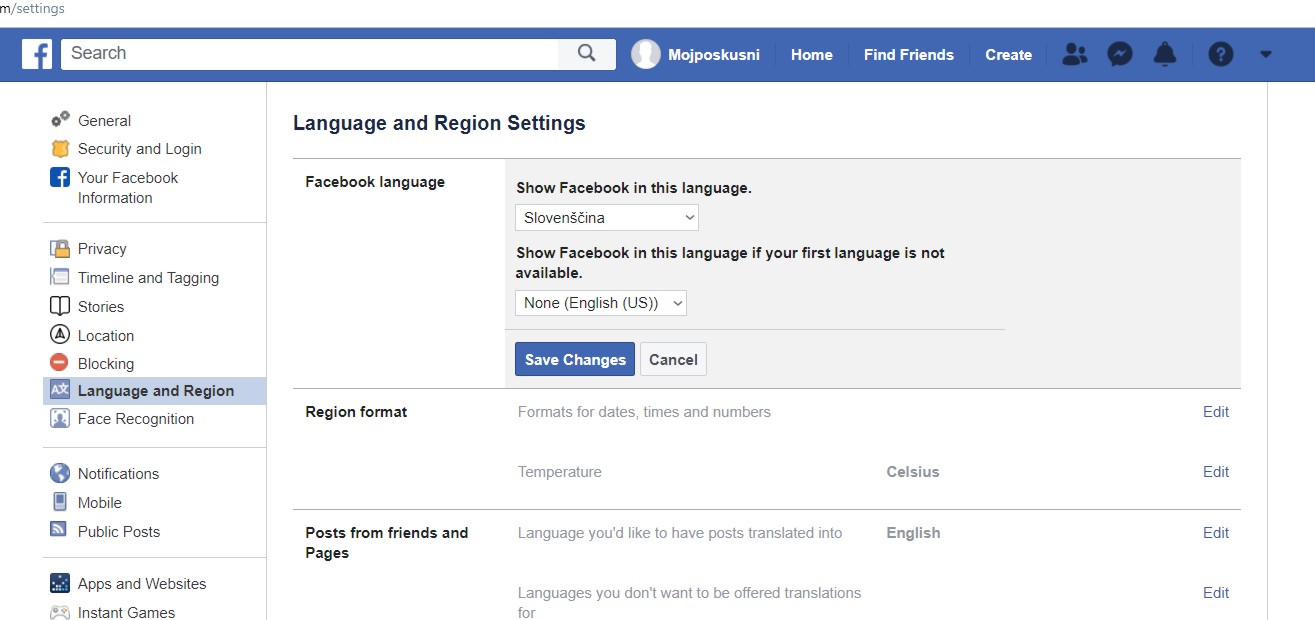Image resolution: width=1315 pixels, height=620 pixels.
Task: Click the Cancel button
Action: pyautogui.click(x=673, y=360)
